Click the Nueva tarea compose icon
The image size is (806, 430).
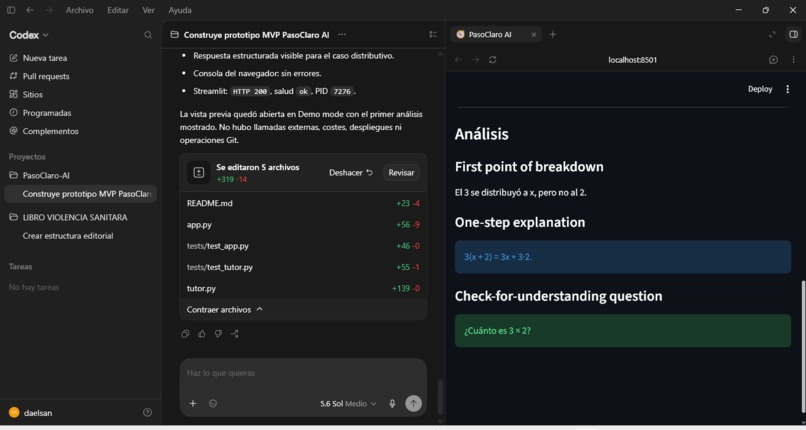[13, 58]
